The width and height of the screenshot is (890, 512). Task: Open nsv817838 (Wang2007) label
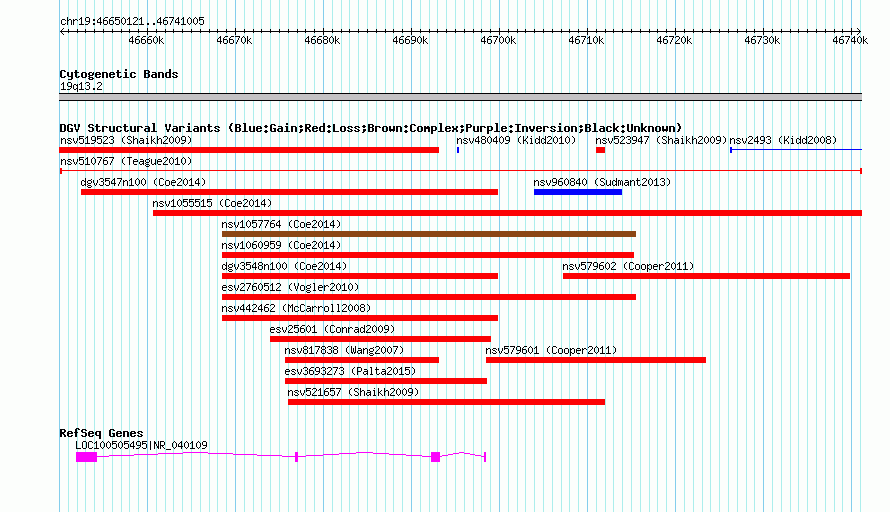click(x=344, y=350)
